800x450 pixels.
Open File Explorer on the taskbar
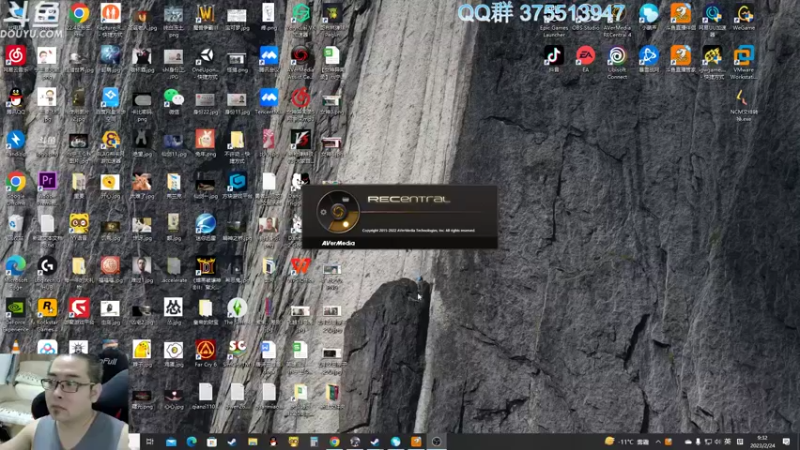tap(253, 442)
